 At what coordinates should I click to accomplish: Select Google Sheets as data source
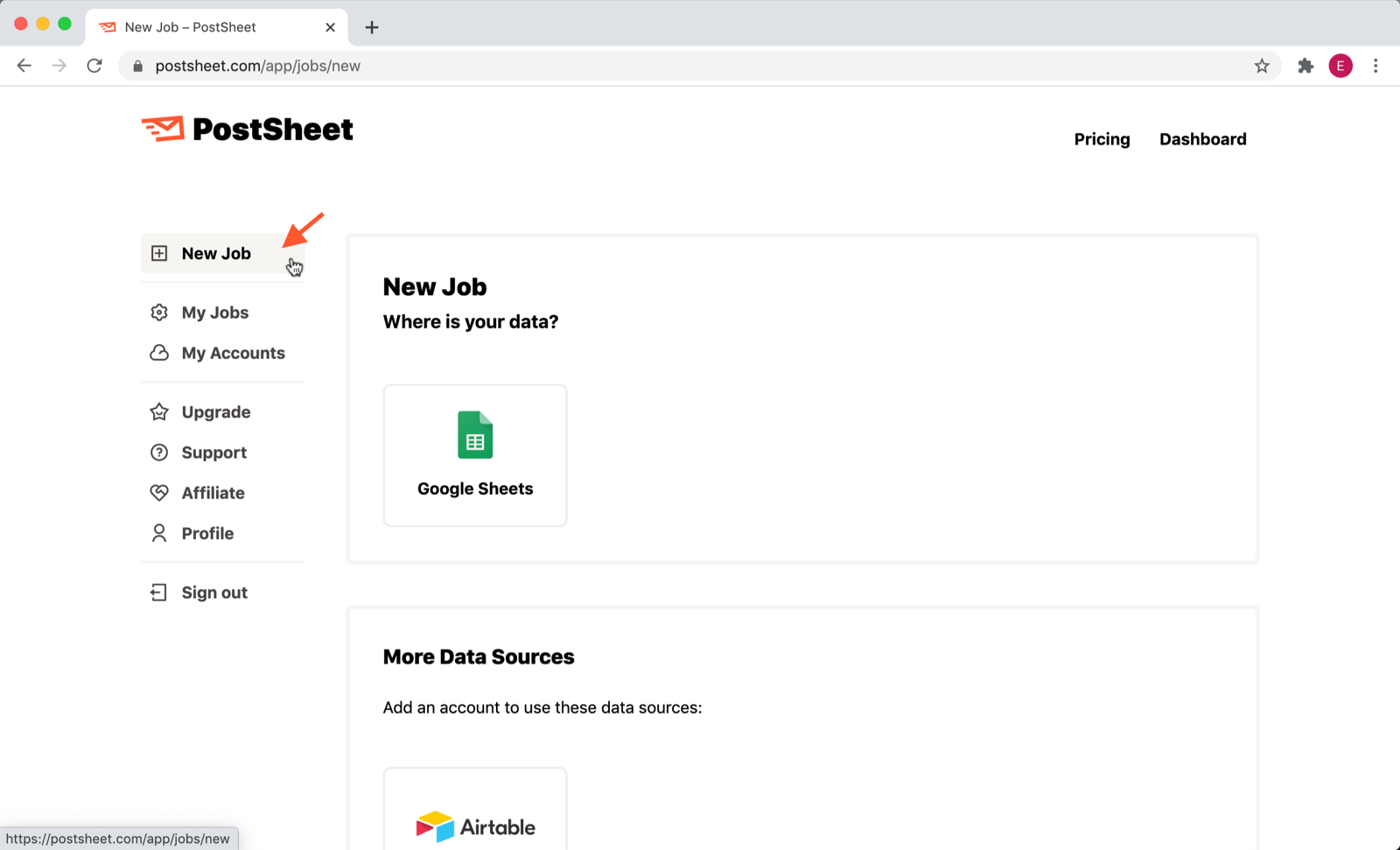(x=475, y=455)
